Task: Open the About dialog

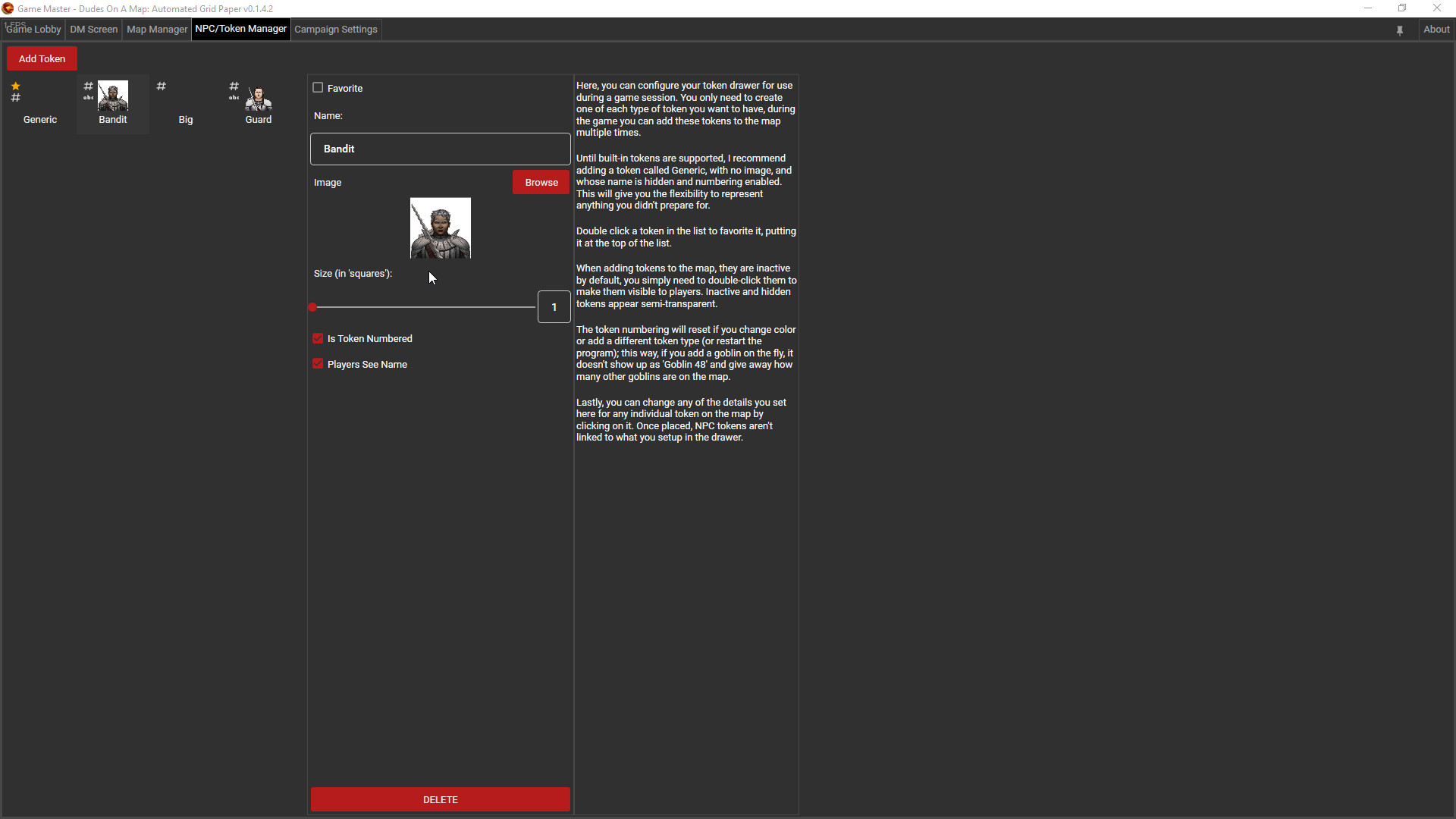Action: click(x=1437, y=29)
